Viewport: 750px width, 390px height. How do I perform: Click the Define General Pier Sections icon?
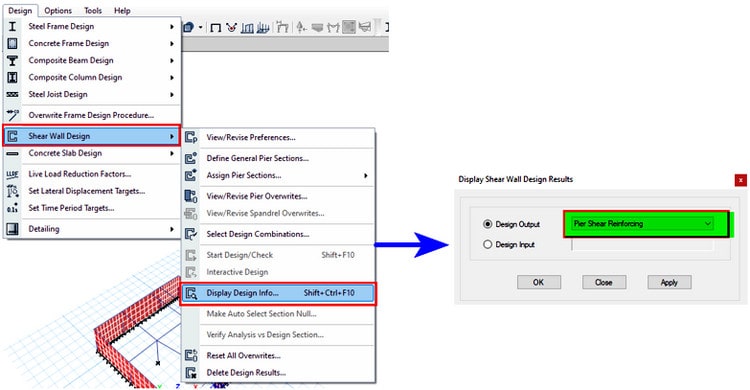(x=191, y=158)
